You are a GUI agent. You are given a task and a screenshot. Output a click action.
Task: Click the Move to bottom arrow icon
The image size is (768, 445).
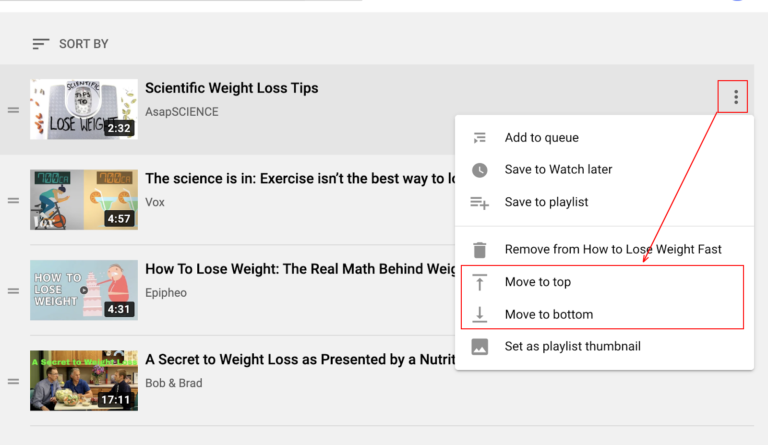(x=480, y=314)
